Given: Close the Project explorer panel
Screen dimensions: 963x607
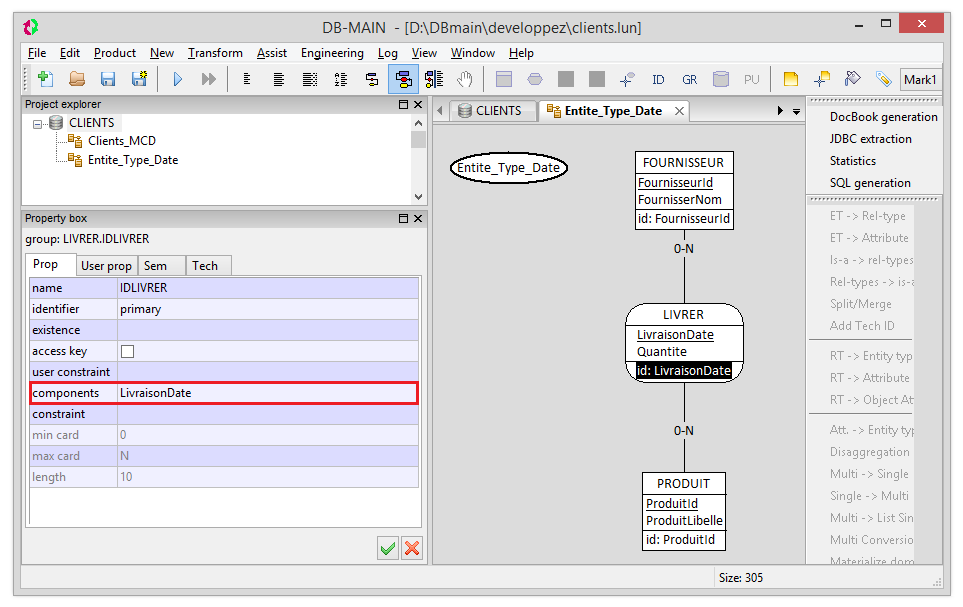Looking at the screenshot, I should (x=418, y=104).
